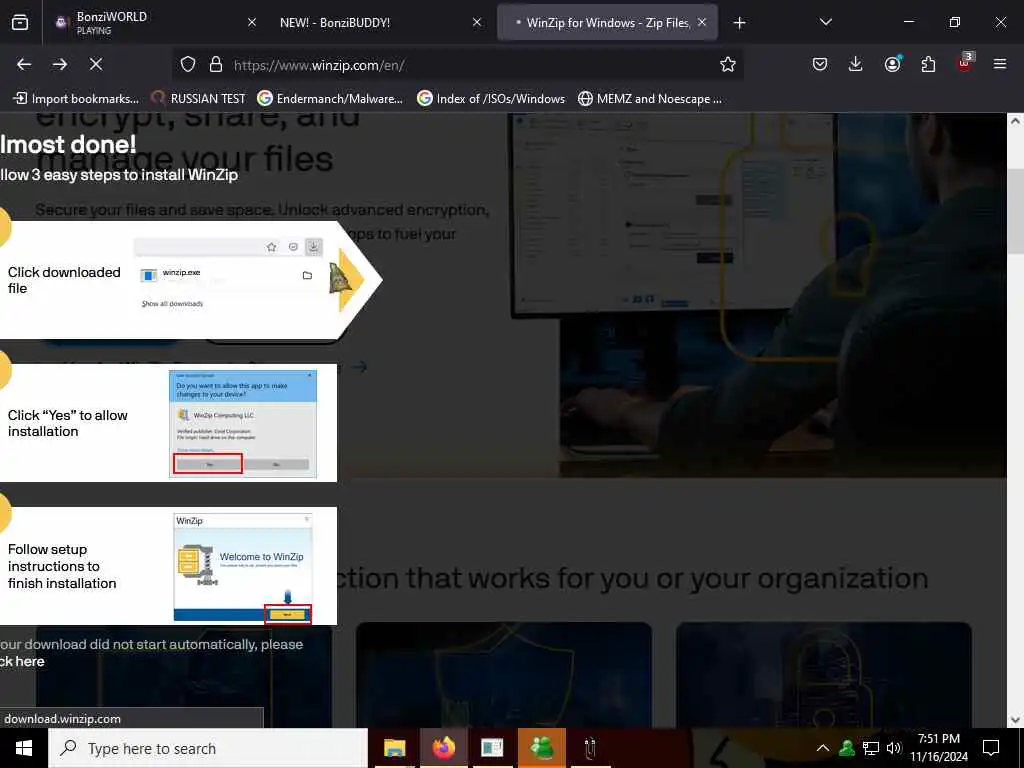Click the green user tray icon
The image size is (1024, 768).
(x=847, y=748)
